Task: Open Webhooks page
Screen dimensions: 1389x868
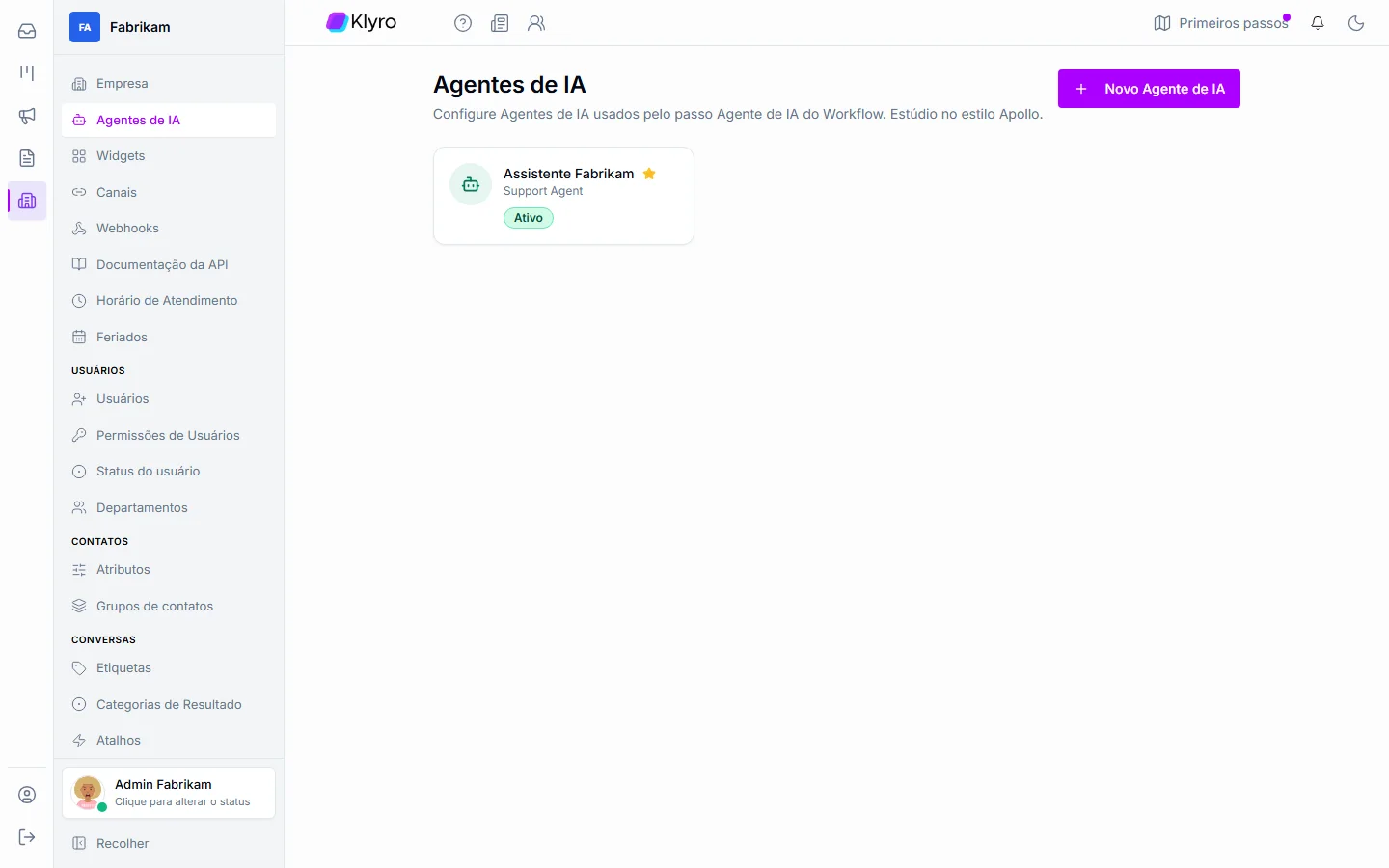Action: pyautogui.click(x=169, y=229)
